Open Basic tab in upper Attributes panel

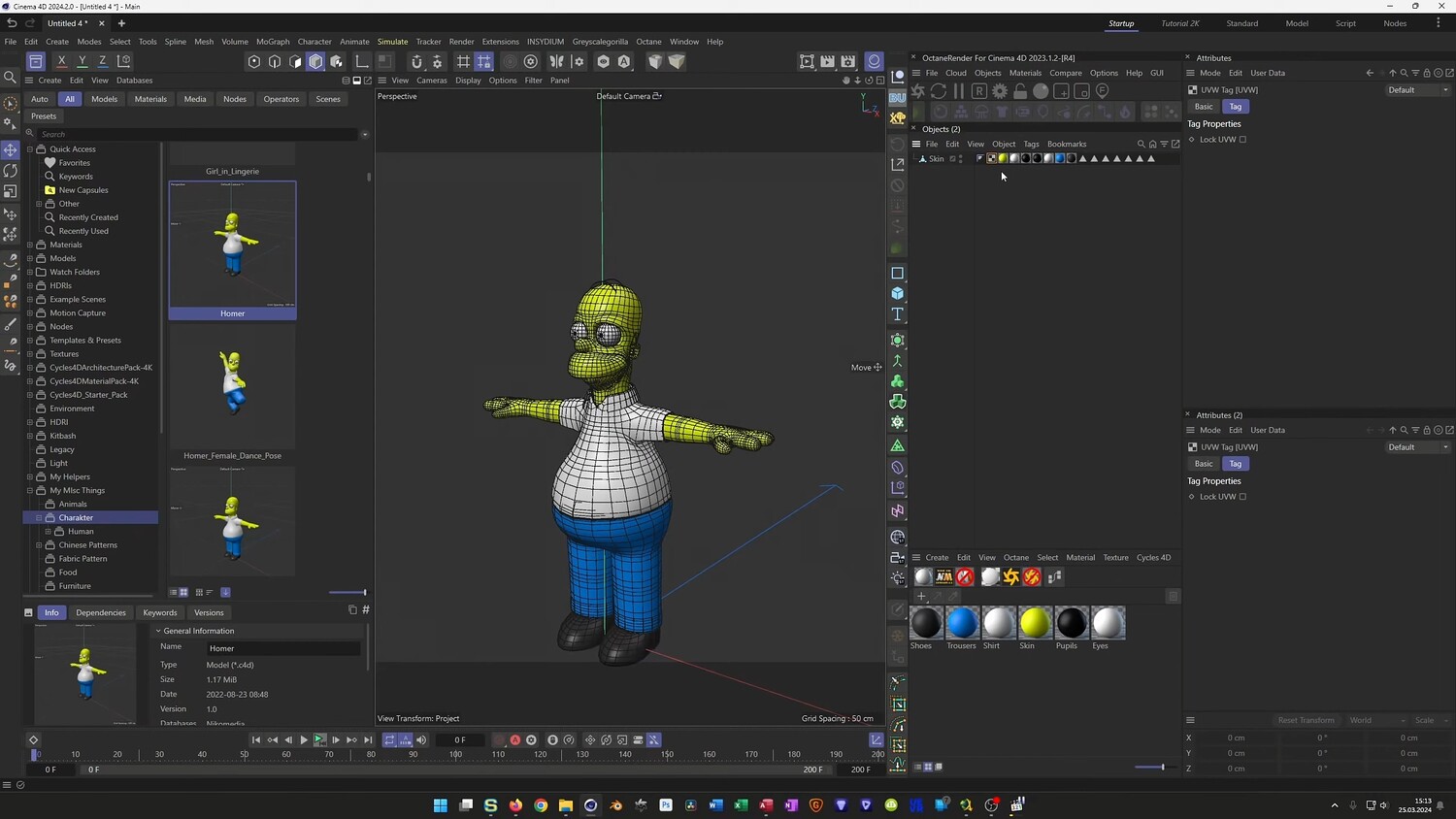[x=1204, y=107]
